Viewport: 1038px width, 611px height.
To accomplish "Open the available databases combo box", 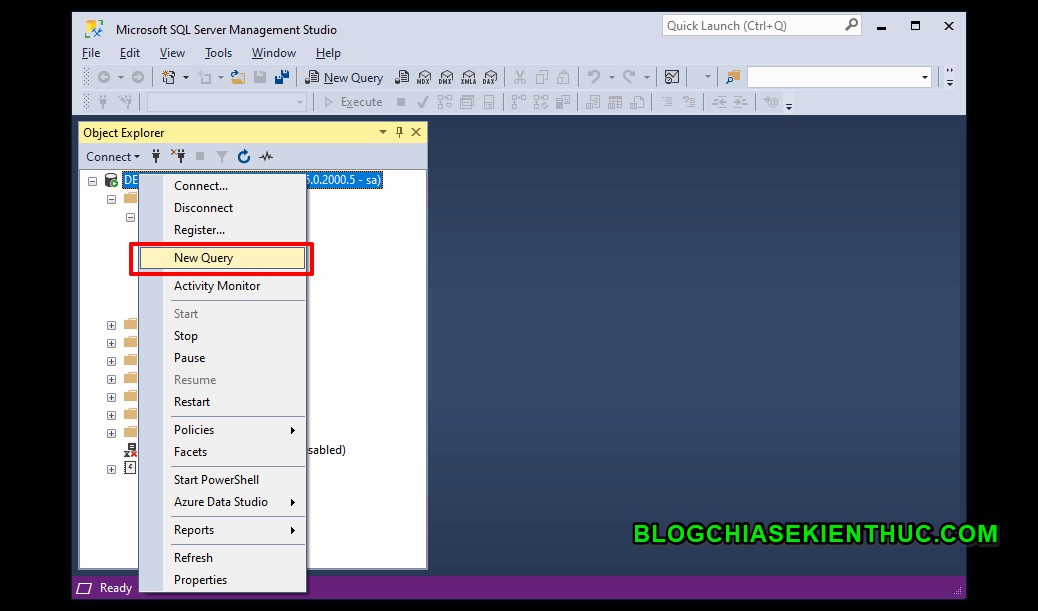I will click(x=226, y=102).
